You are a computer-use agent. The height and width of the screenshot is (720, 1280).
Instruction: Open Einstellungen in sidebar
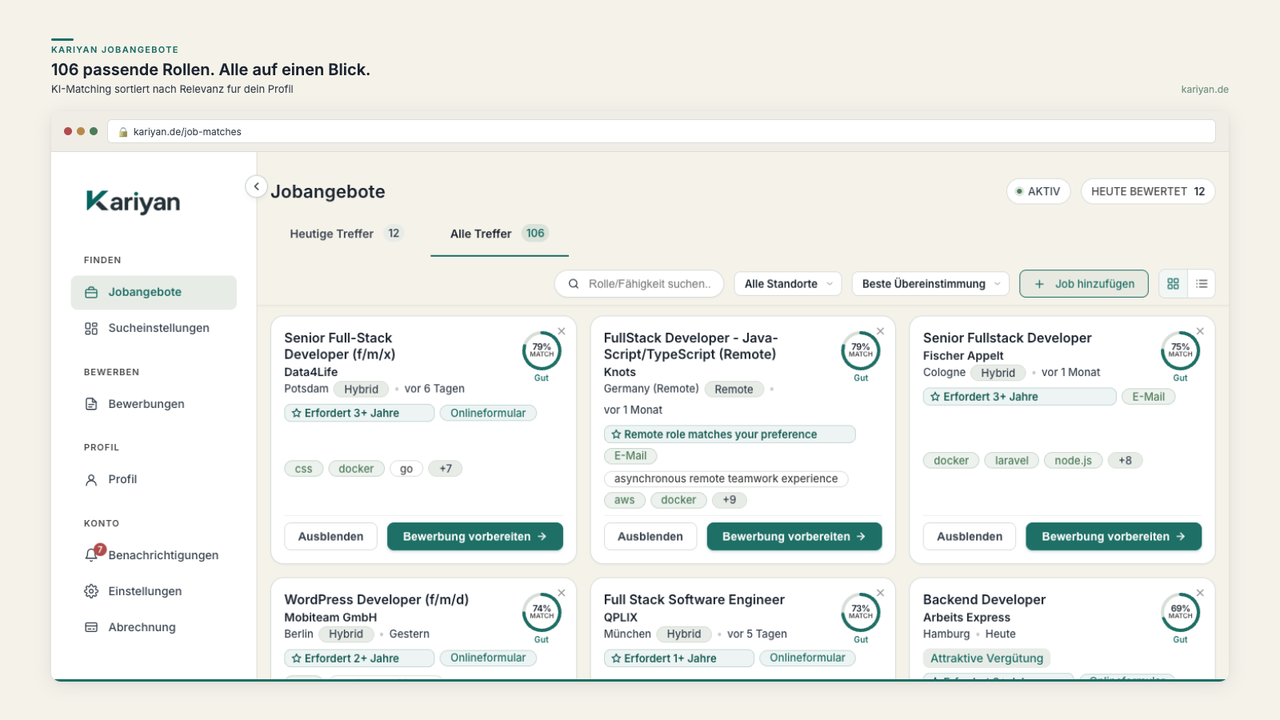coord(154,592)
